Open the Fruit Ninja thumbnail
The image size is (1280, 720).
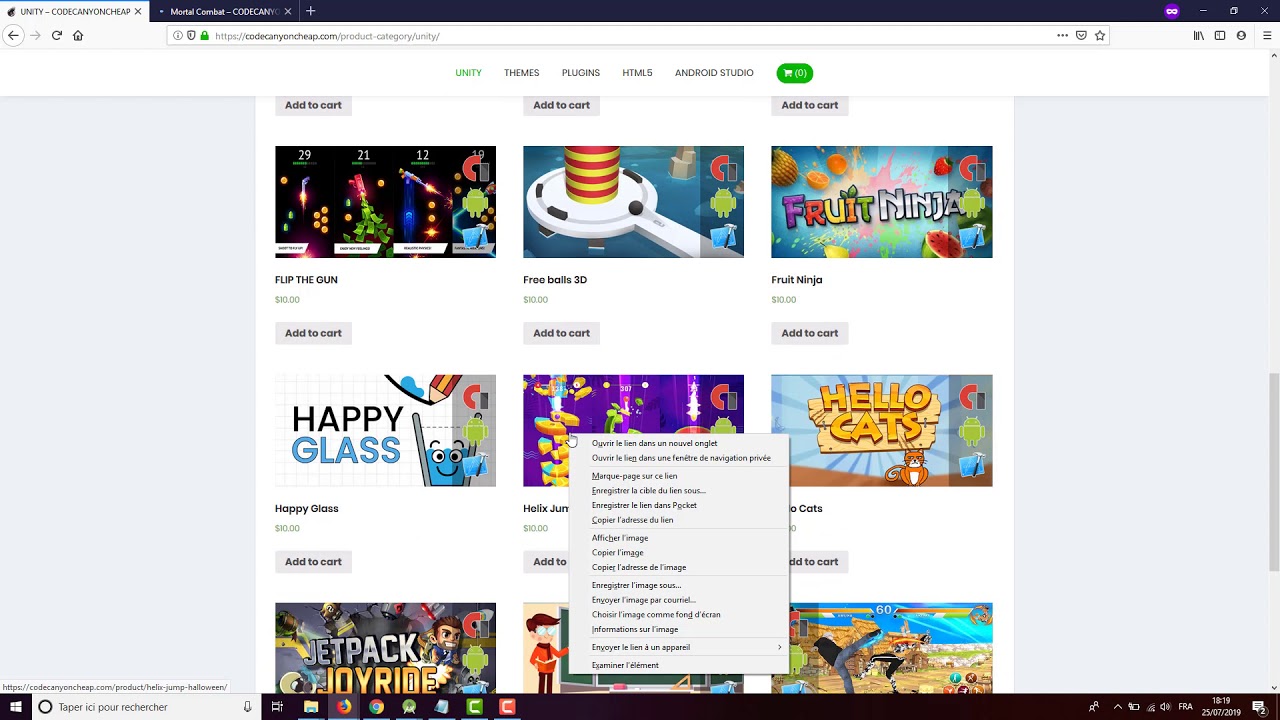tap(881, 202)
